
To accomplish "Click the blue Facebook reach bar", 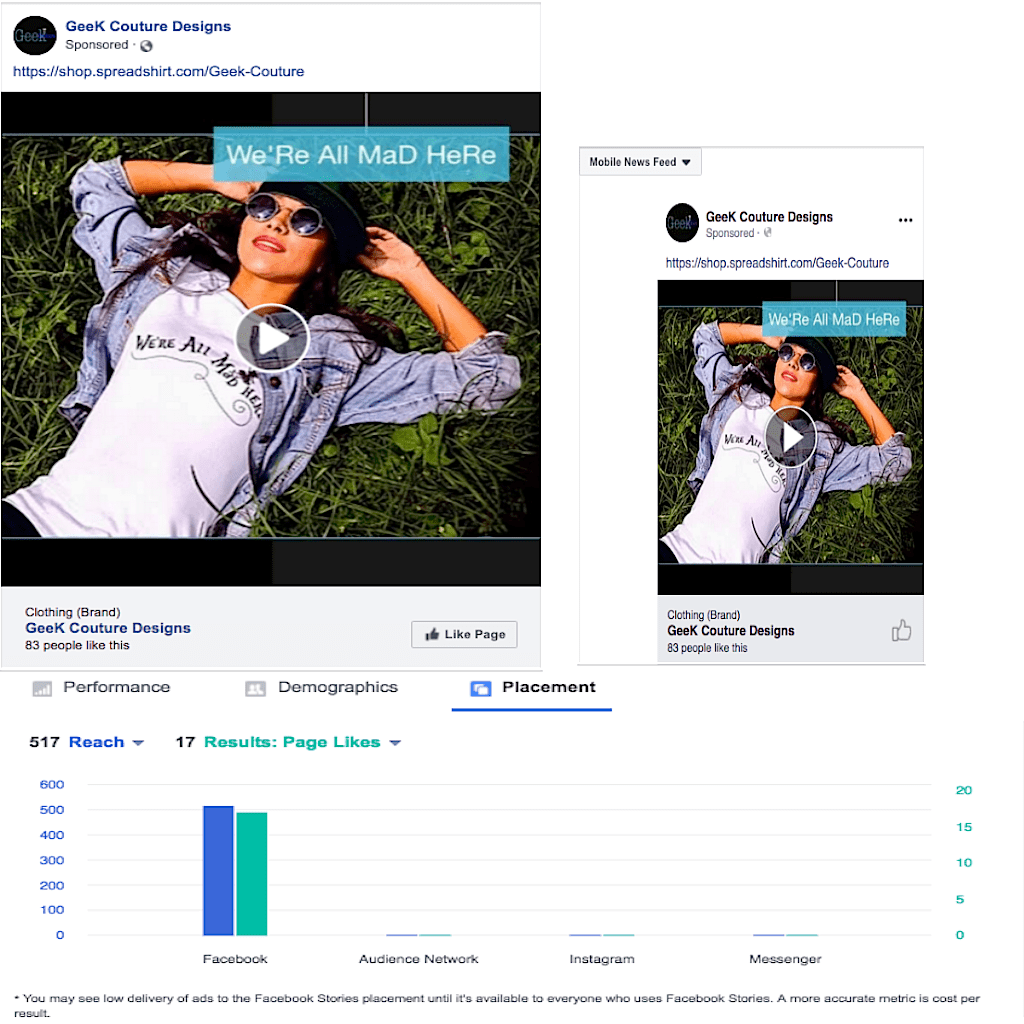I will tap(218, 870).
